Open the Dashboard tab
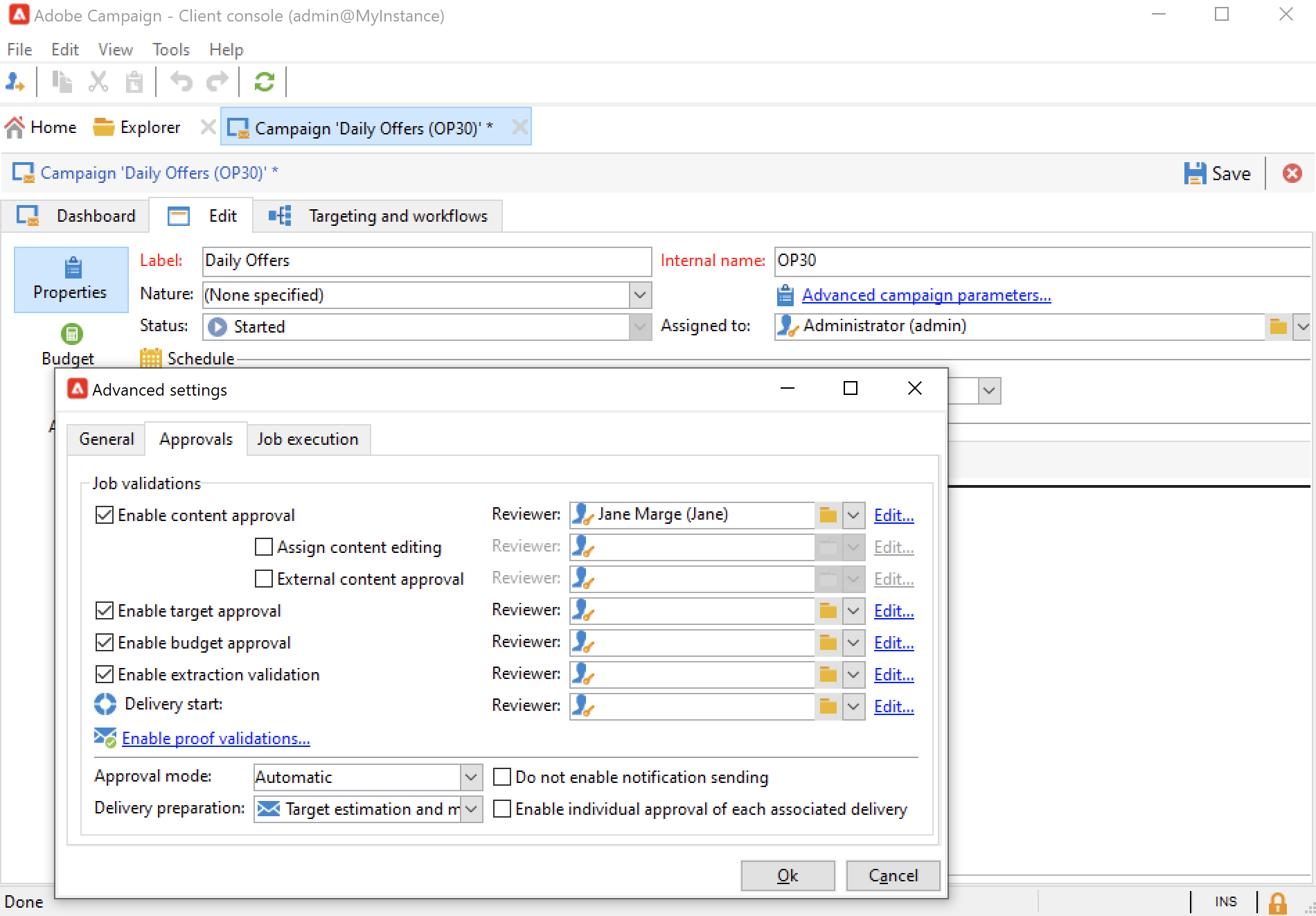The image size is (1316, 916). point(75,216)
